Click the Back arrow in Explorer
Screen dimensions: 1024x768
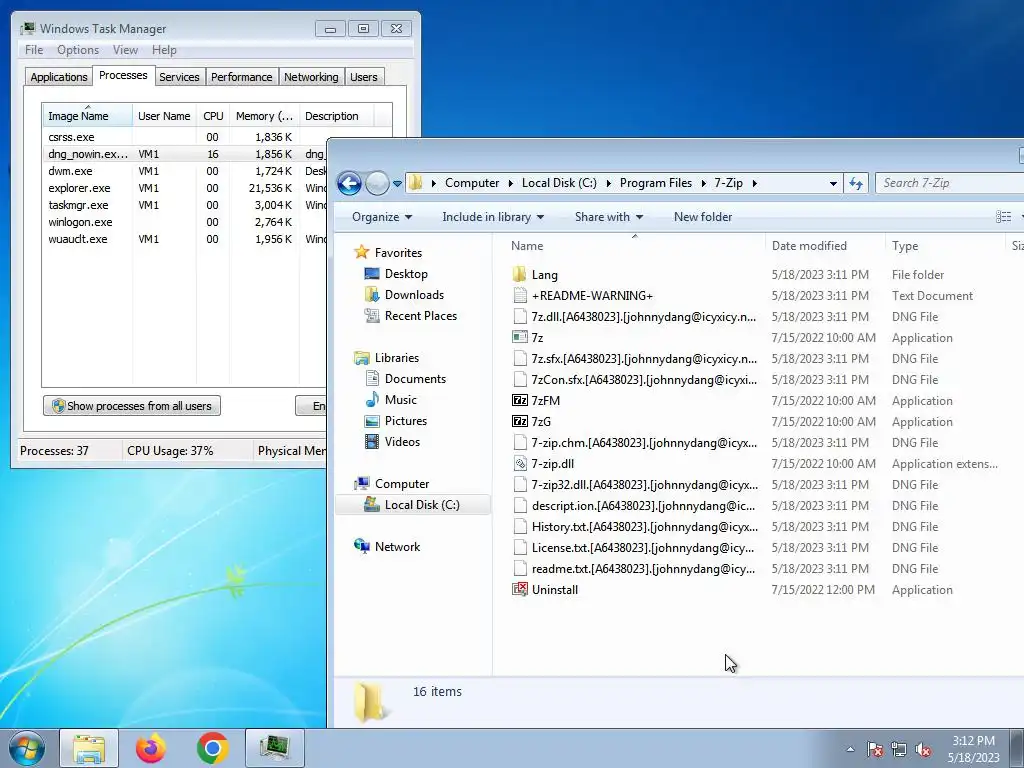(x=349, y=184)
